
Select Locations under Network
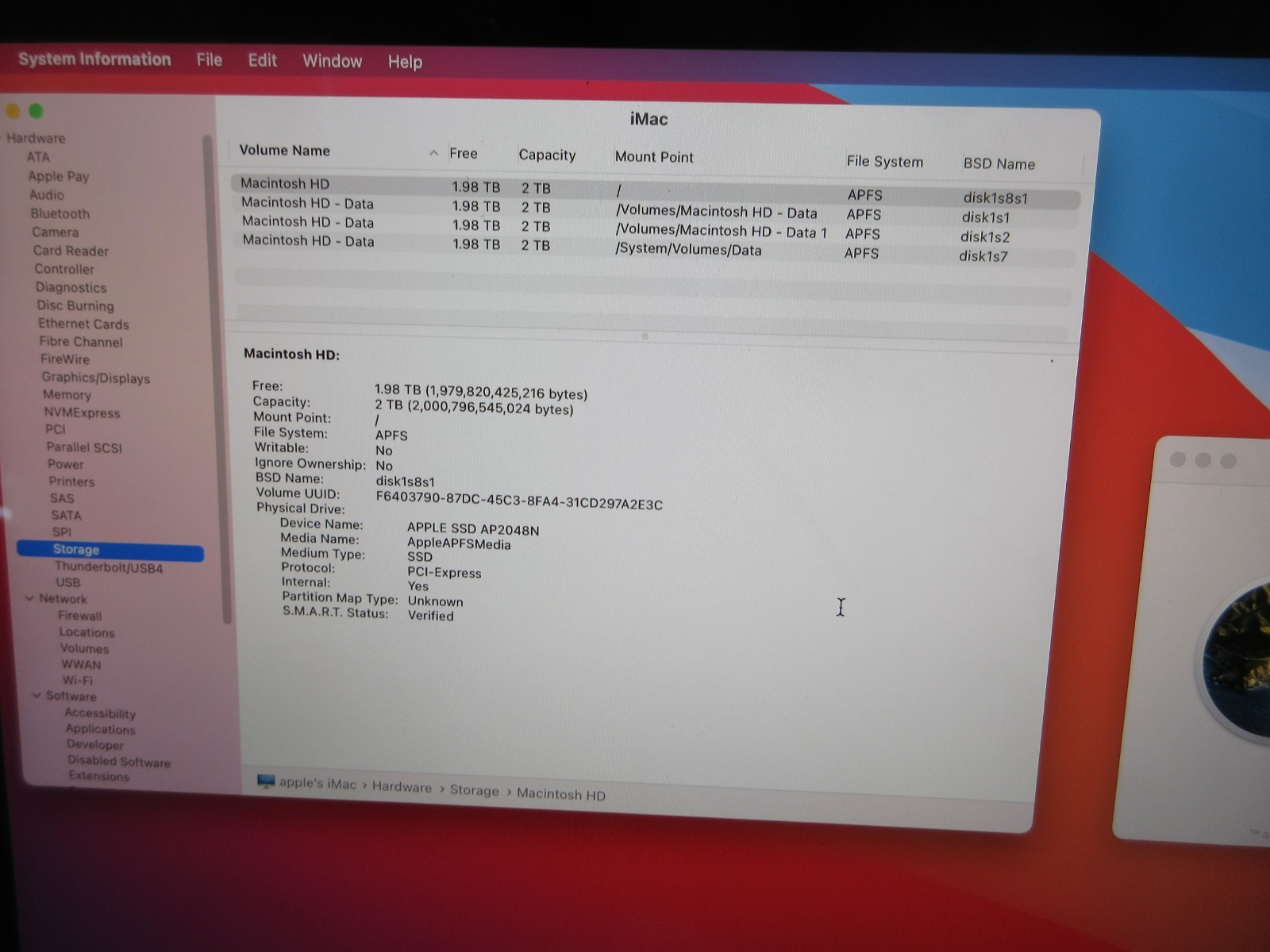coord(87,632)
